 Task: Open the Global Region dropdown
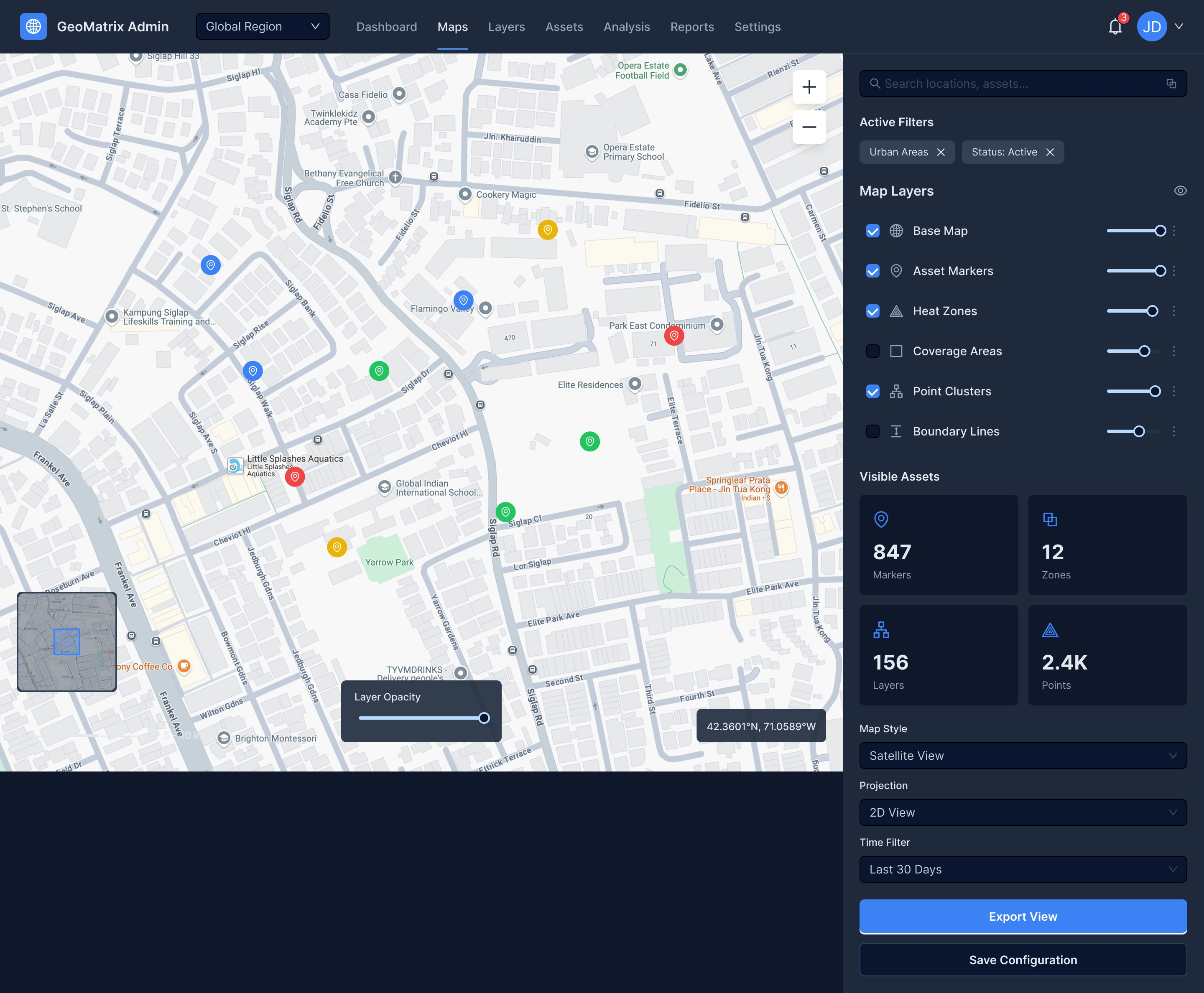tap(262, 26)
